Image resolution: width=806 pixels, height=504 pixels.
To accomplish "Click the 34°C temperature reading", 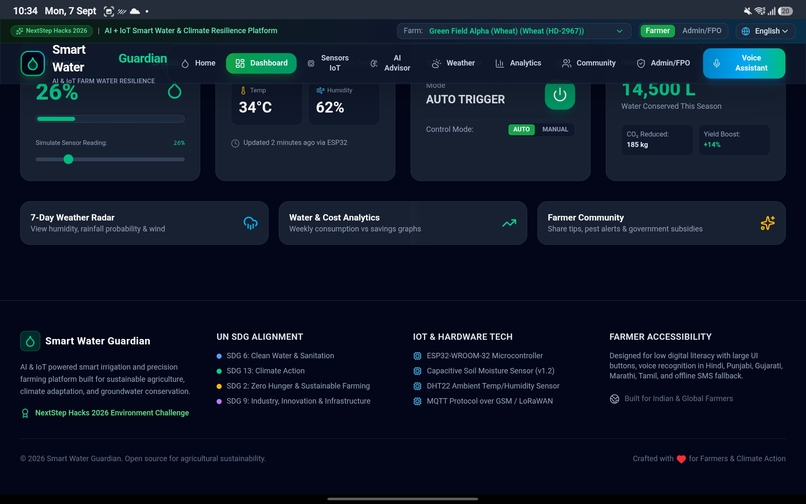I will coord(255,107).
